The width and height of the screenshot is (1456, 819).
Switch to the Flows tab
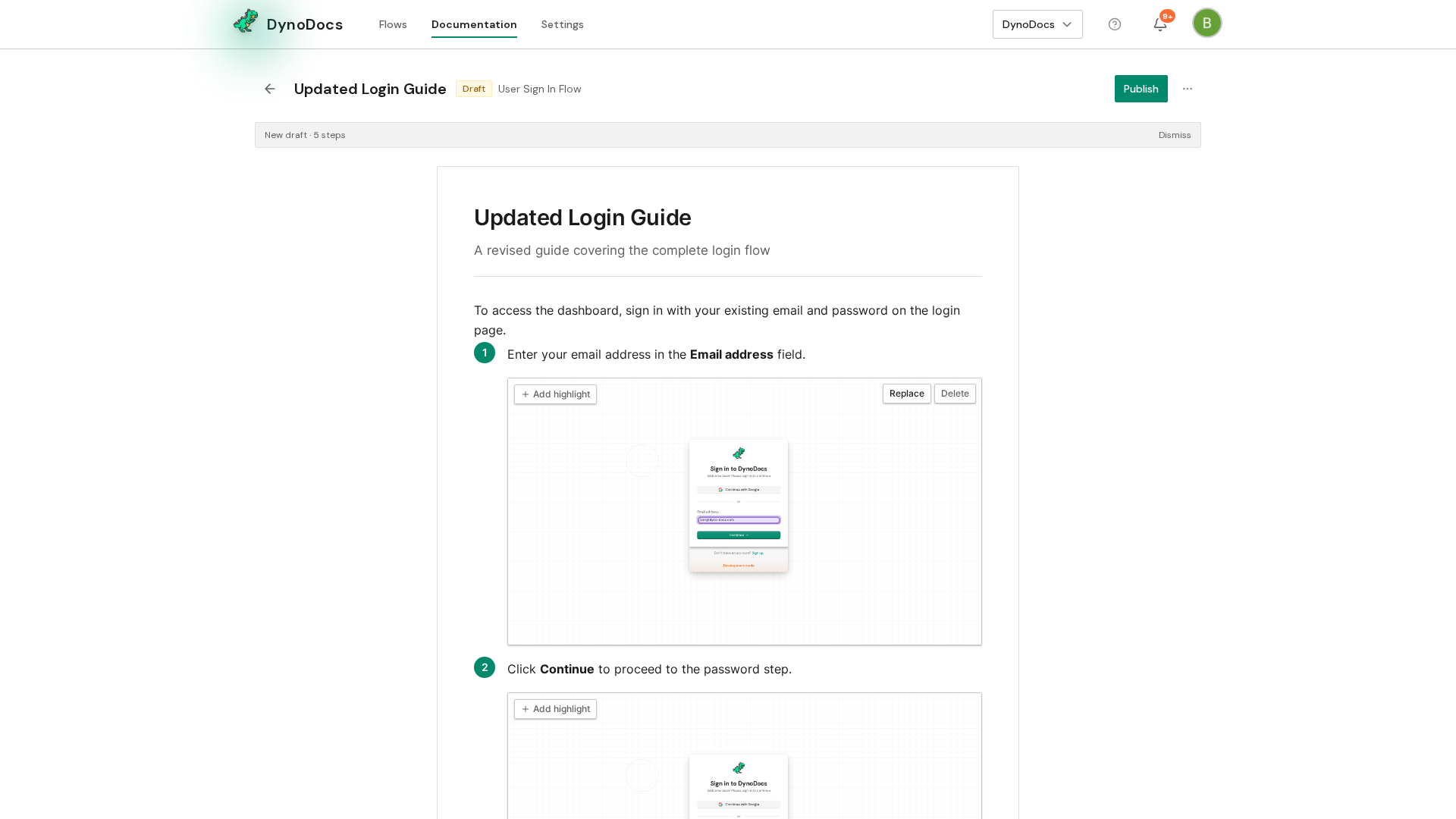pyautogui.click(x=393, y=24)
